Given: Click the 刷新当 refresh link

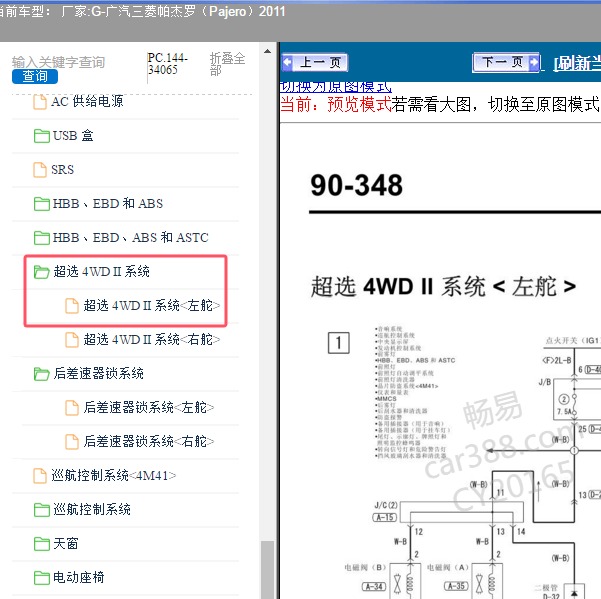Looking at the screenshot, I should coord(577,63).
